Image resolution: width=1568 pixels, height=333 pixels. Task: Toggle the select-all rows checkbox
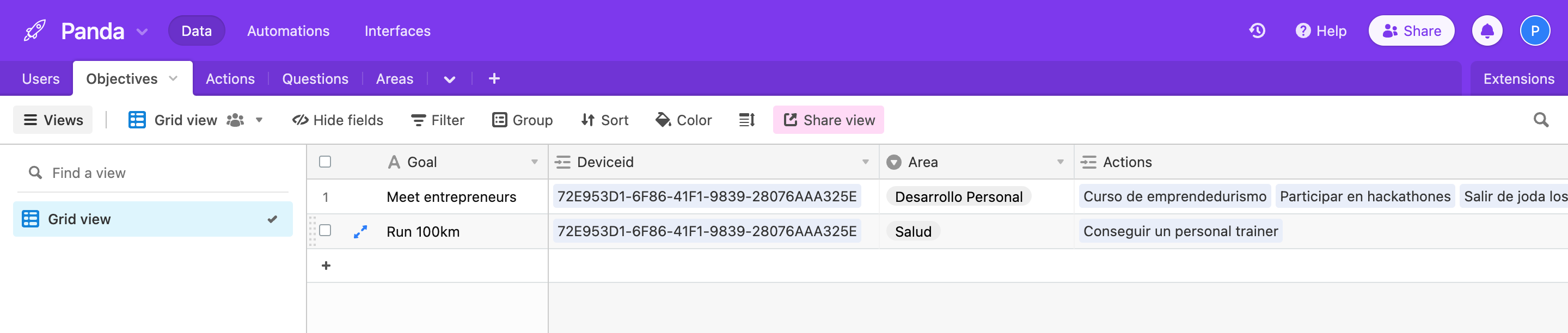pyautogui.click(x=325, y=161)
